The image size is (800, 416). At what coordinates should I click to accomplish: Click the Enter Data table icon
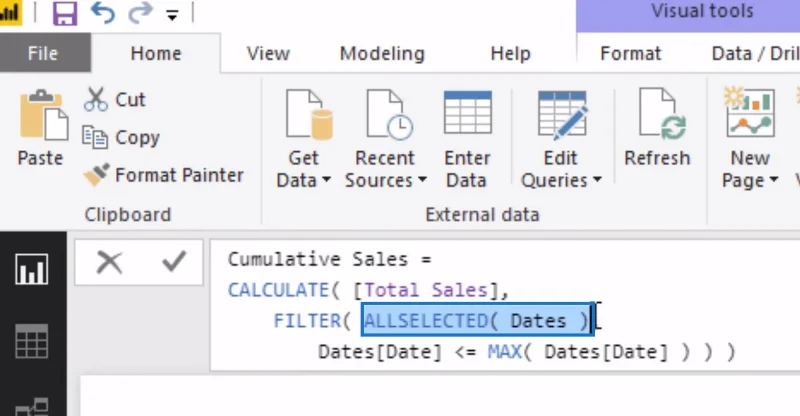click(468, 112)
